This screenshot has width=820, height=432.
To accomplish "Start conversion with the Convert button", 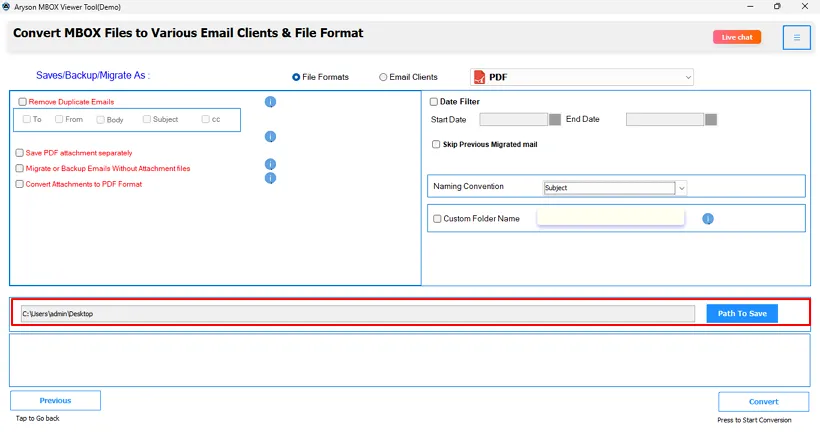I will pos(764,402).
